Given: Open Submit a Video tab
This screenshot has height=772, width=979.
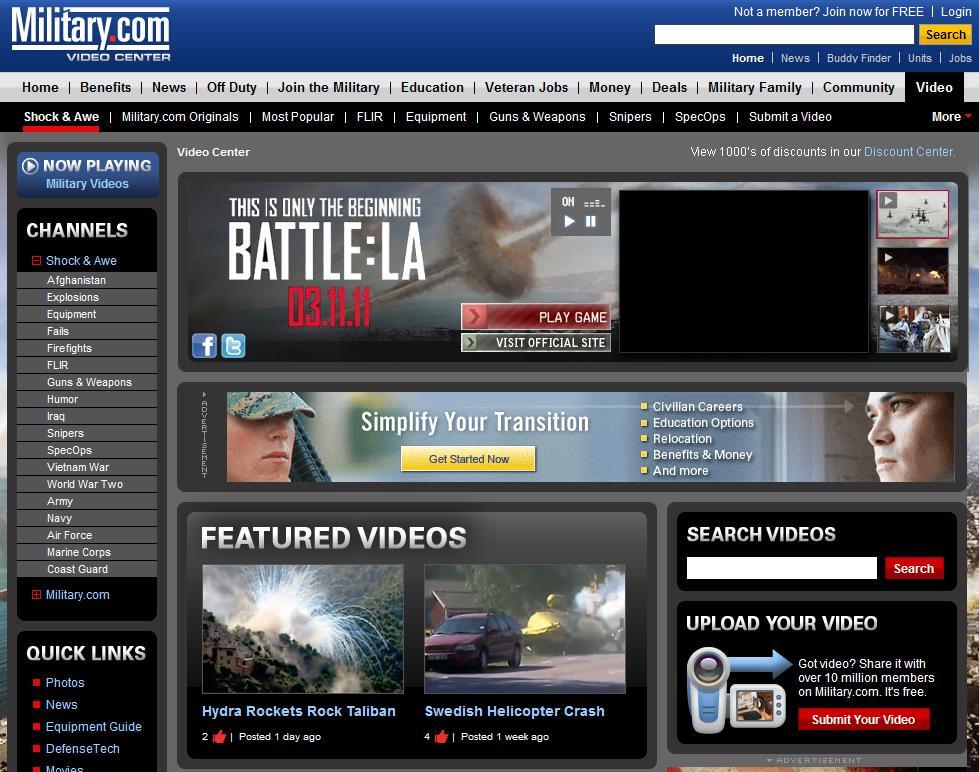Looking at the screenshot, I should point(790,117).
